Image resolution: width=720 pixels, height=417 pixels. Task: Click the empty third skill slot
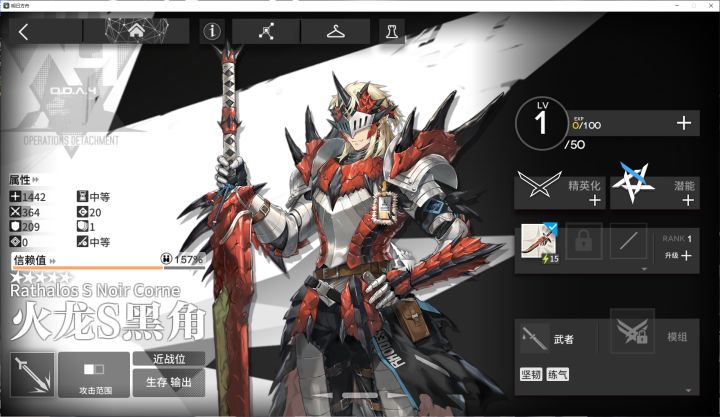pyautogui.click(x=628, y=241)
